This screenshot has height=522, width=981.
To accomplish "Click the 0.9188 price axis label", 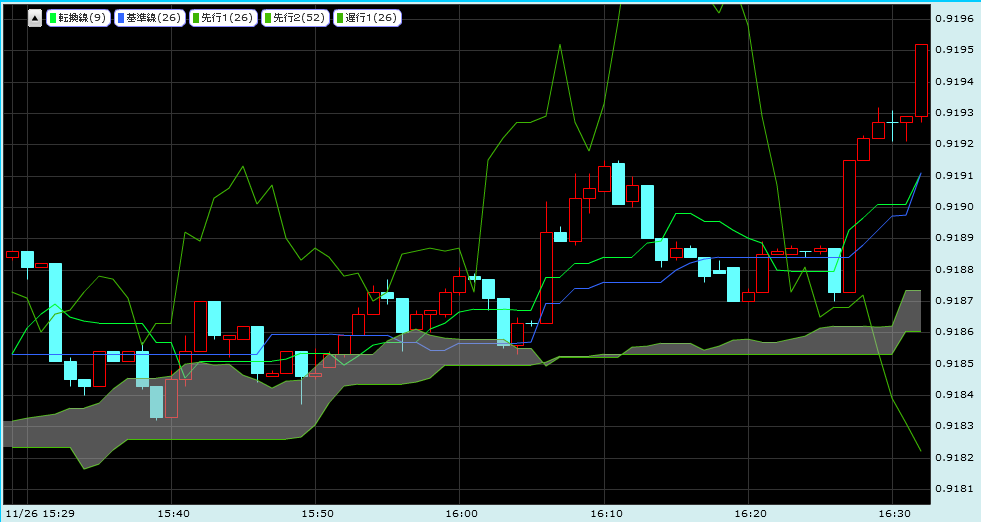I will click(955, 270).
